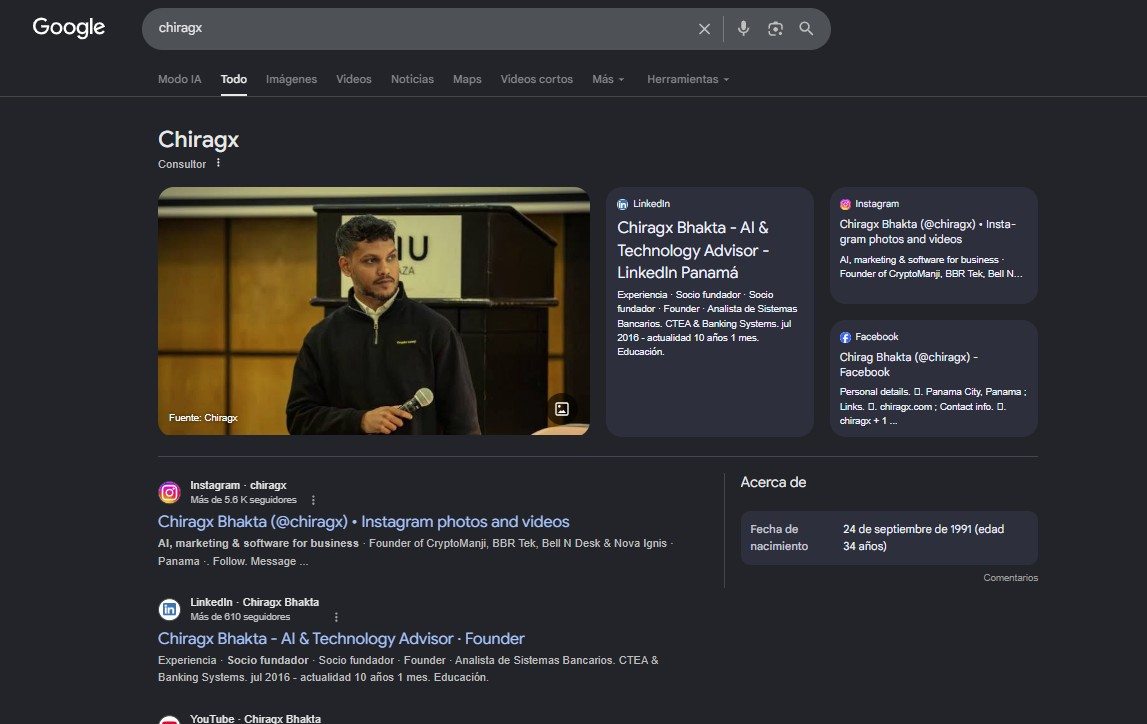Open result Chiragx Bhakta Instagram photos and videos
The height and width of the screenshot is (724, 1147).
pyautogui.click(x=364, y=521)
